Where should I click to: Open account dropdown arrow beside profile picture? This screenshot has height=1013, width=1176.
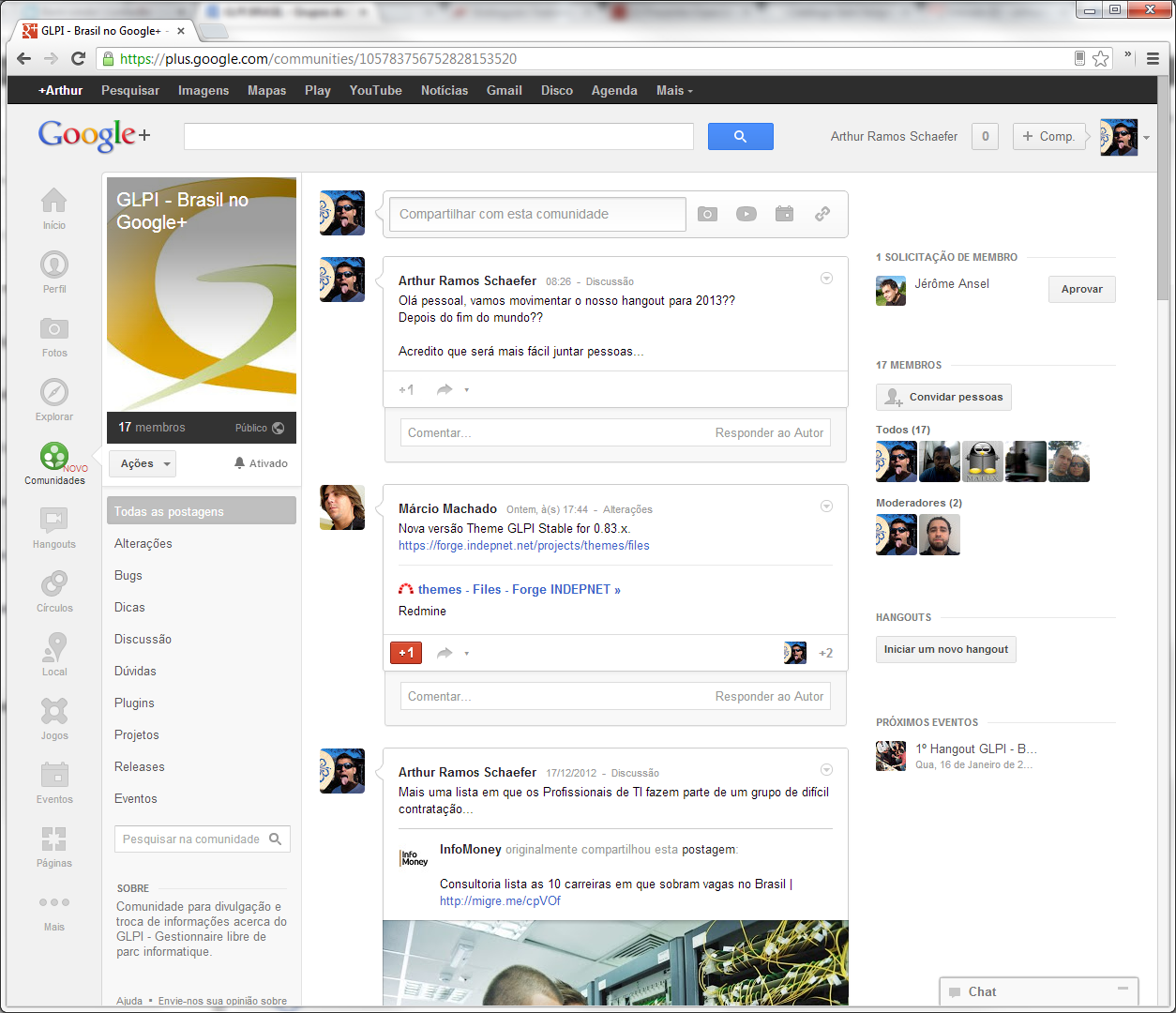tap(1146, 138)
